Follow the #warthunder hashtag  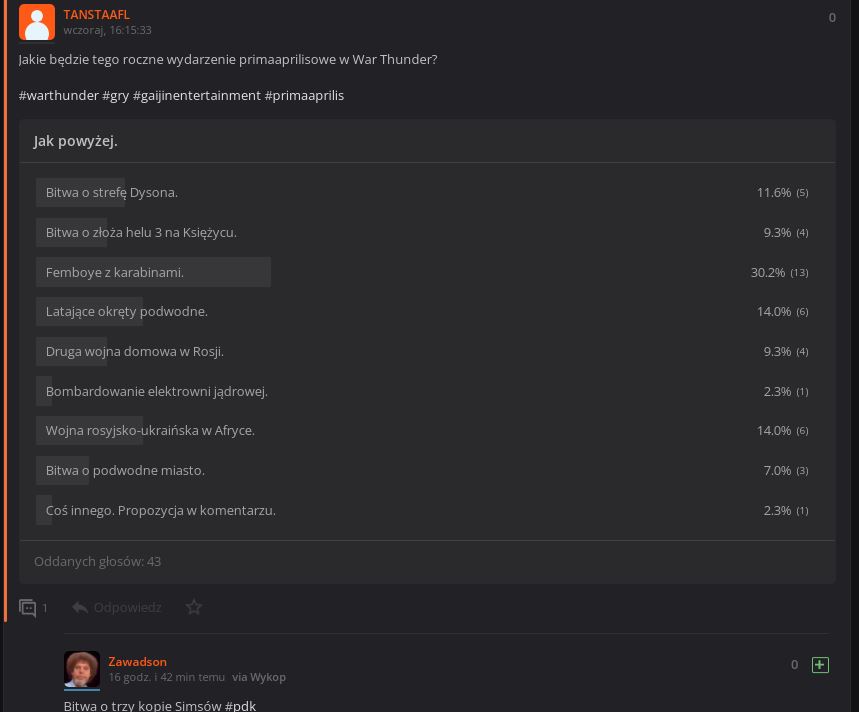click(59, 95)
